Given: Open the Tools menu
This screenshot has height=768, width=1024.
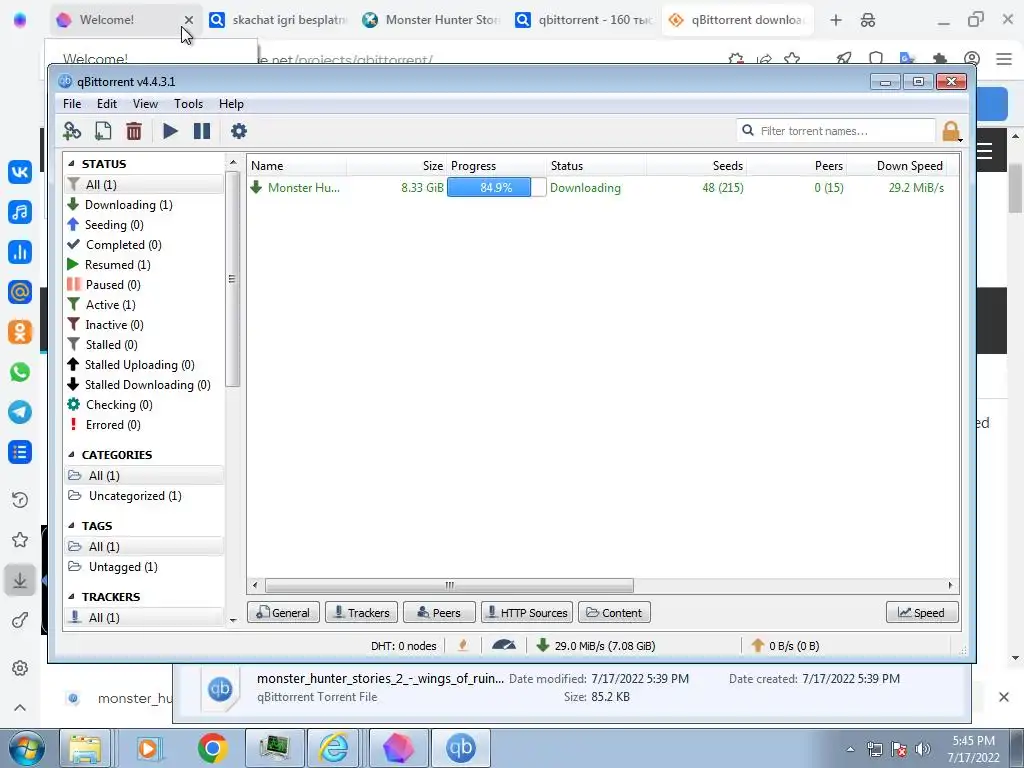Looking at the screenshot, I should [188, 104].
